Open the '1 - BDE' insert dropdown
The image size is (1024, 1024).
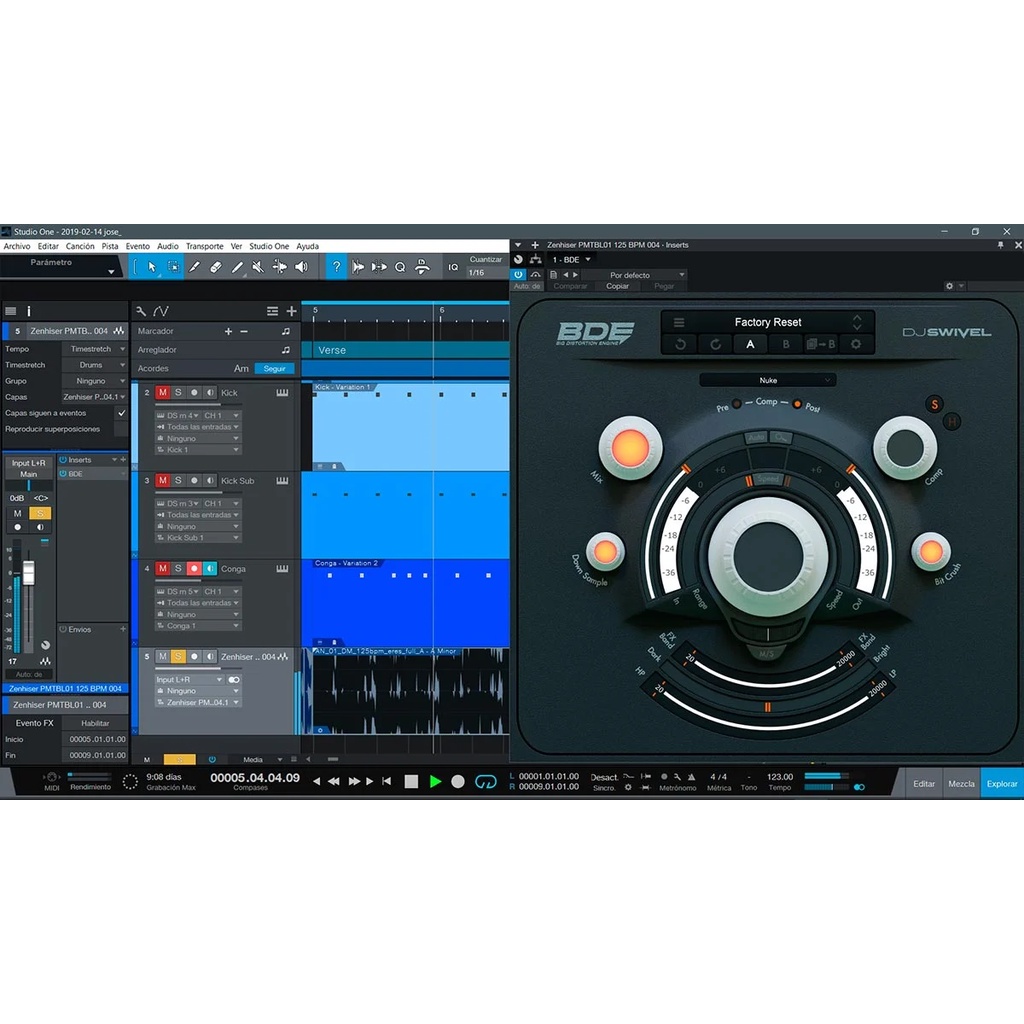[571, 260]
